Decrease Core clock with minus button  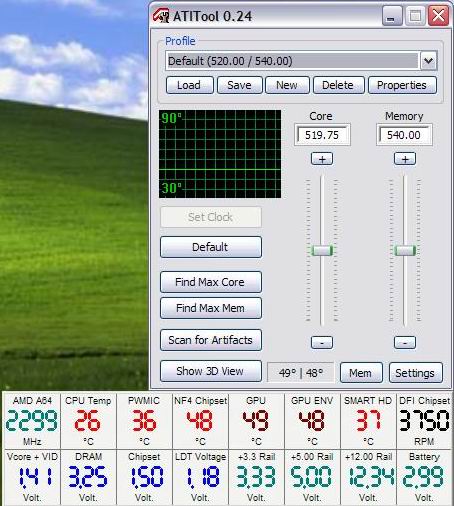pyautogui.click(x=322, y=342)
